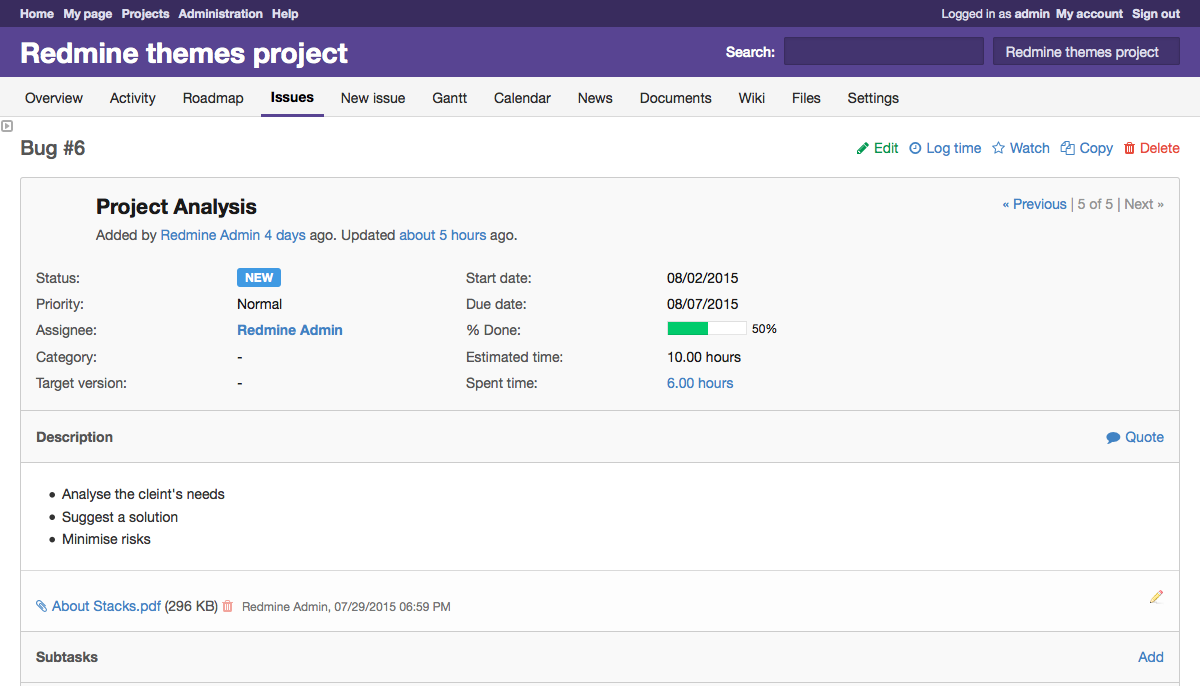Click the paperclip icon beside About Stacks.pdf
Screen dimensions: 1200x686
(x=40, y=606)
